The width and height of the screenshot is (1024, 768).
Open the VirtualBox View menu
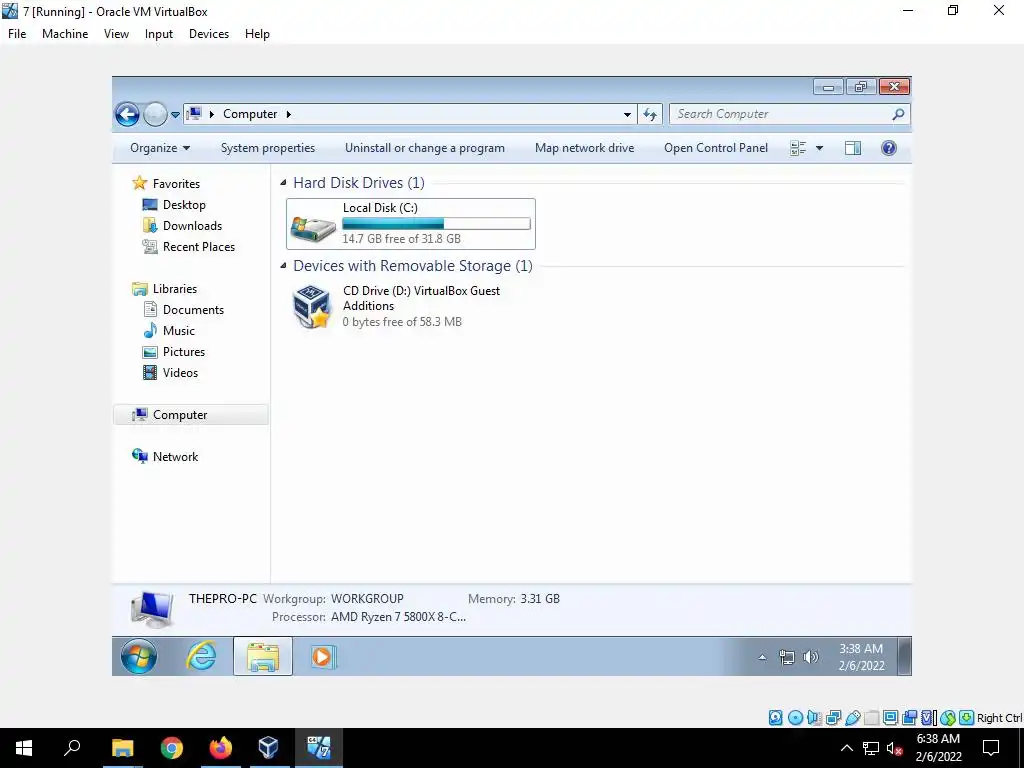click(116, 34)
